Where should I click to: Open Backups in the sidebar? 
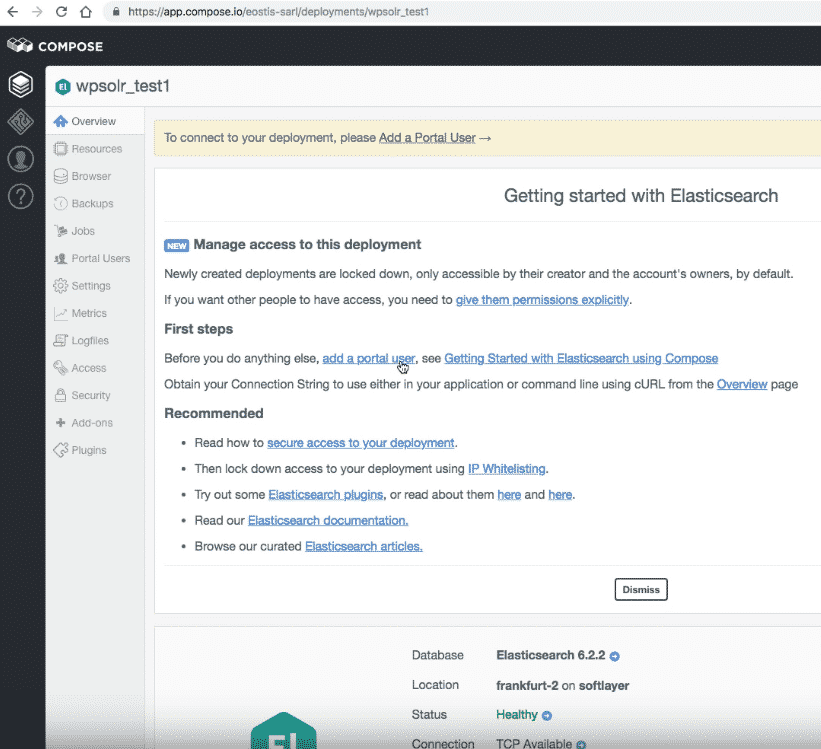pyautogui.click(x=95, y=203)
